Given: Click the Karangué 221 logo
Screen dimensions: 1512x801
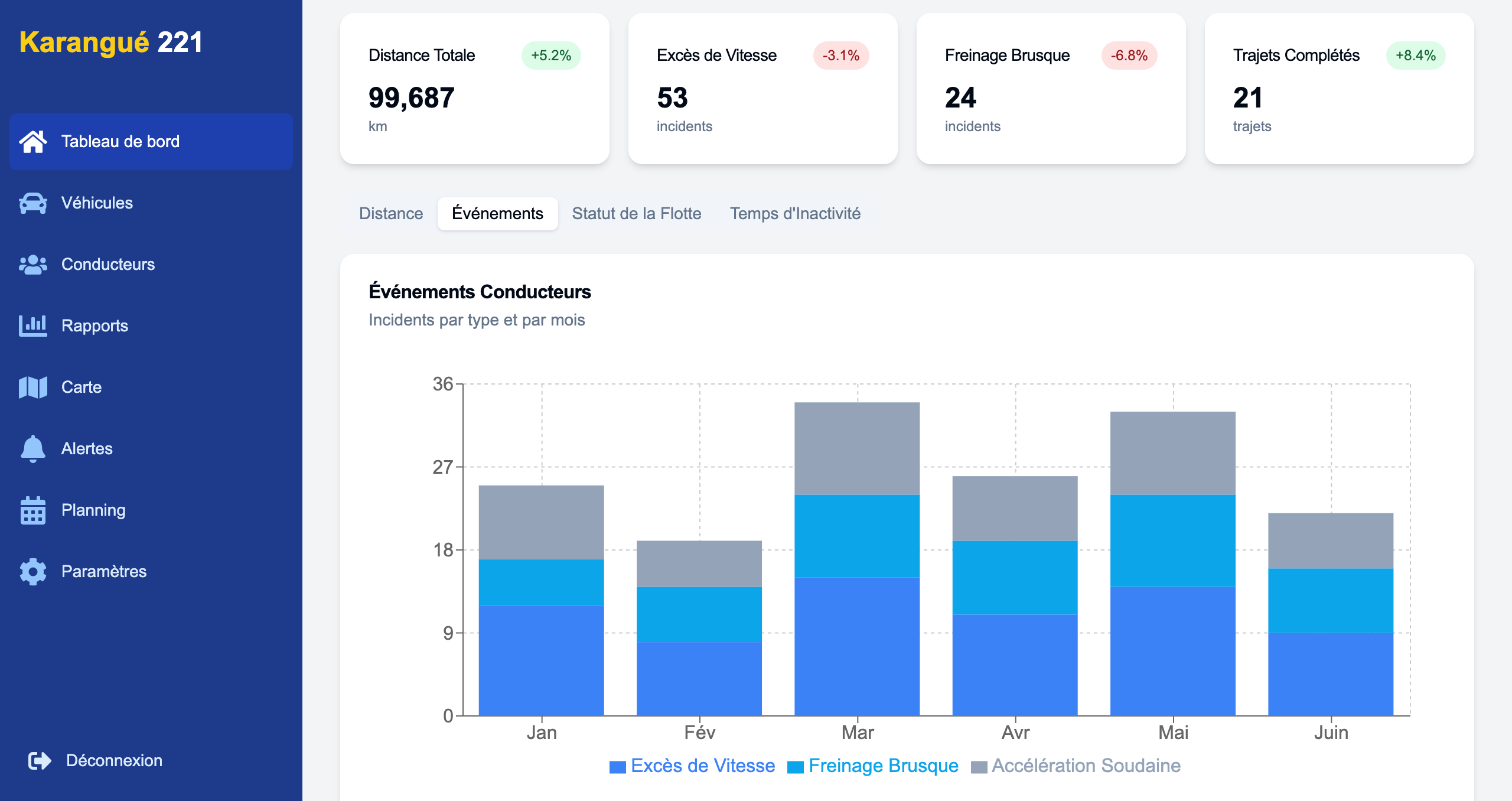Looking at the screenshot, I should click(x=111, y=43).
